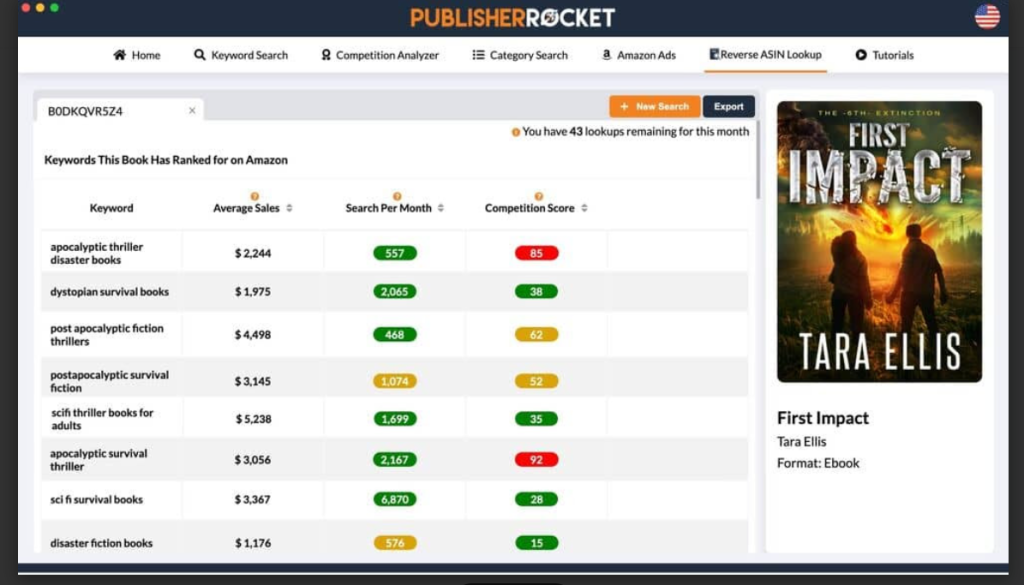Click the Category Search list icon
The width and height of the screenshot is (1024, 585).
pyautogui.click(x=479, y=55)
